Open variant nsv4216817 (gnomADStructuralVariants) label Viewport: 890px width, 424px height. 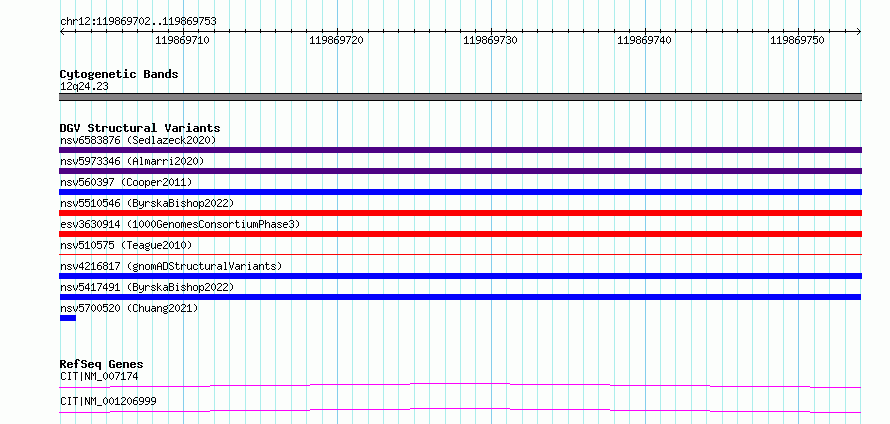click(171, 266)
